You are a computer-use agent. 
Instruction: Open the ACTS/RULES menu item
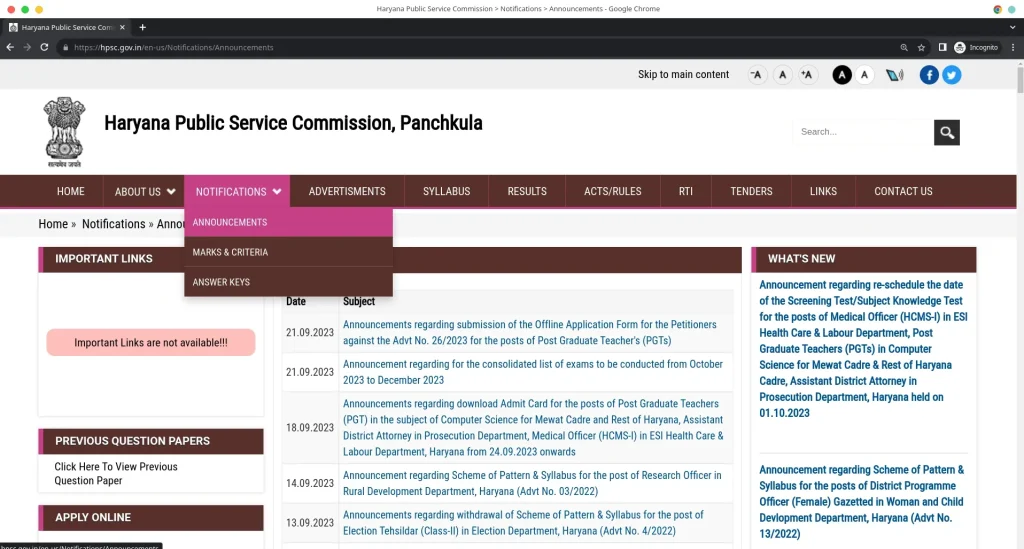pos(613,191)
